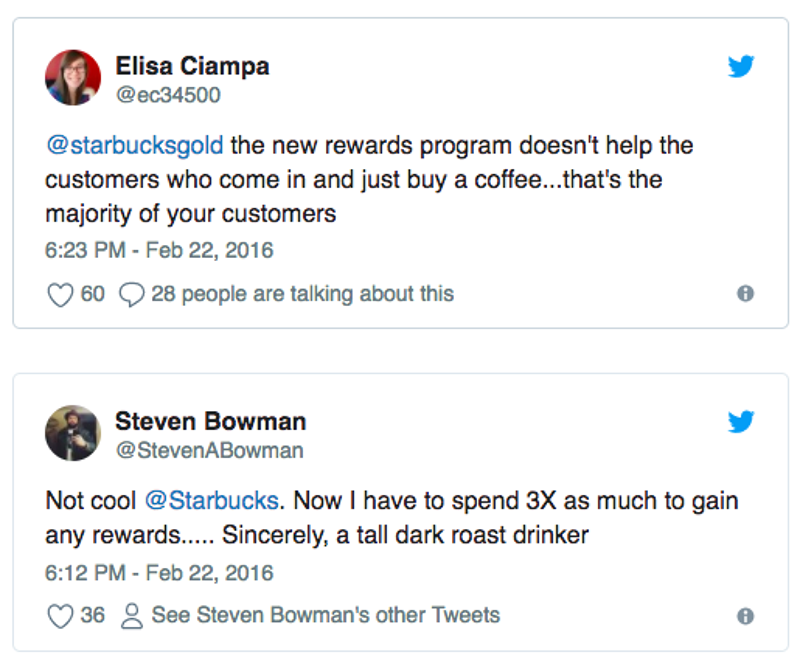See Steven Bowman's other Tweets
Screen dimensions: 800x669
pos(325,615)
